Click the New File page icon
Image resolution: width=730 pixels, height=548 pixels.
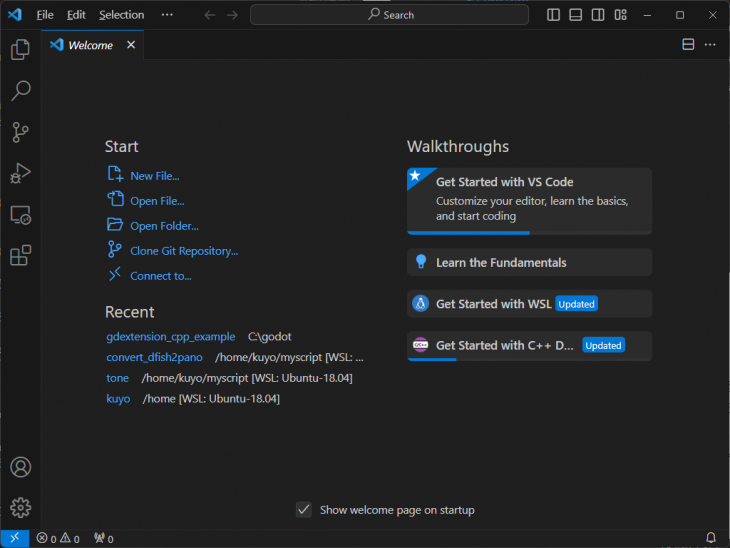pyautogui.click(x=115, y=174)
